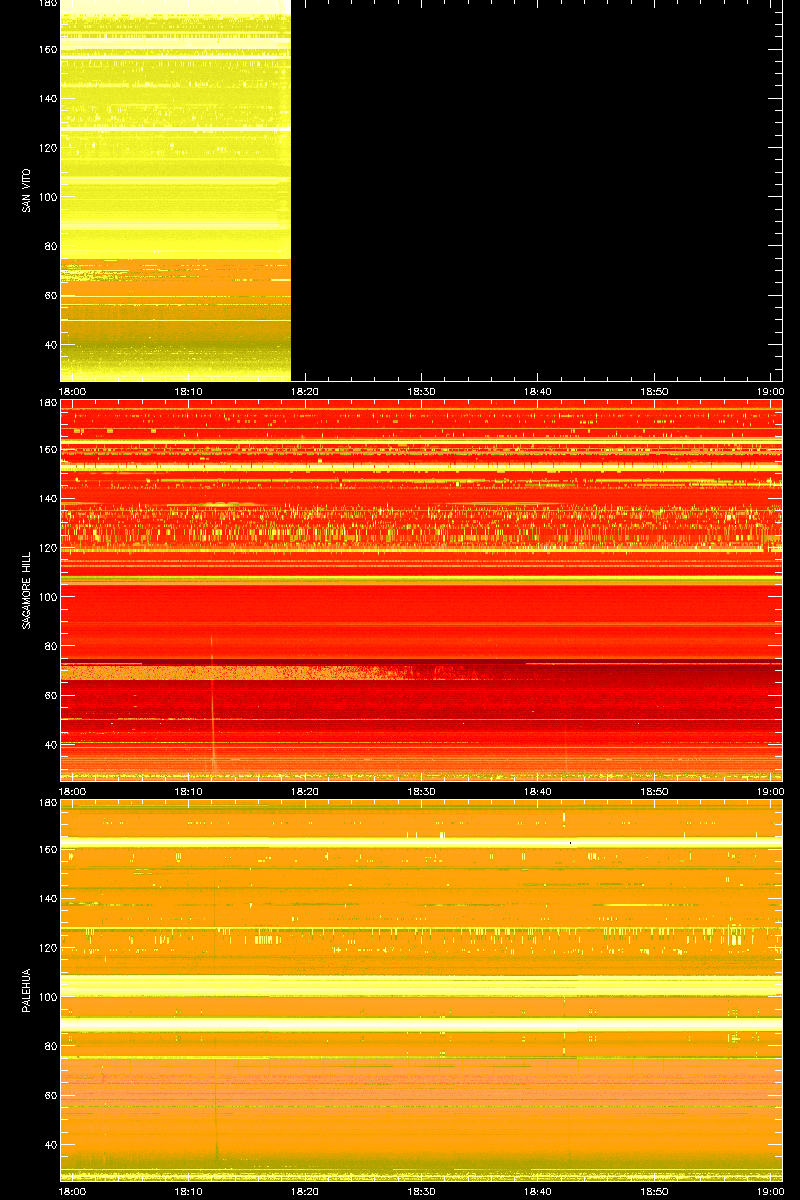Select Sagamore Hill 160 frequency label
The image size is (800, 1200).
(x=47, y=449)
